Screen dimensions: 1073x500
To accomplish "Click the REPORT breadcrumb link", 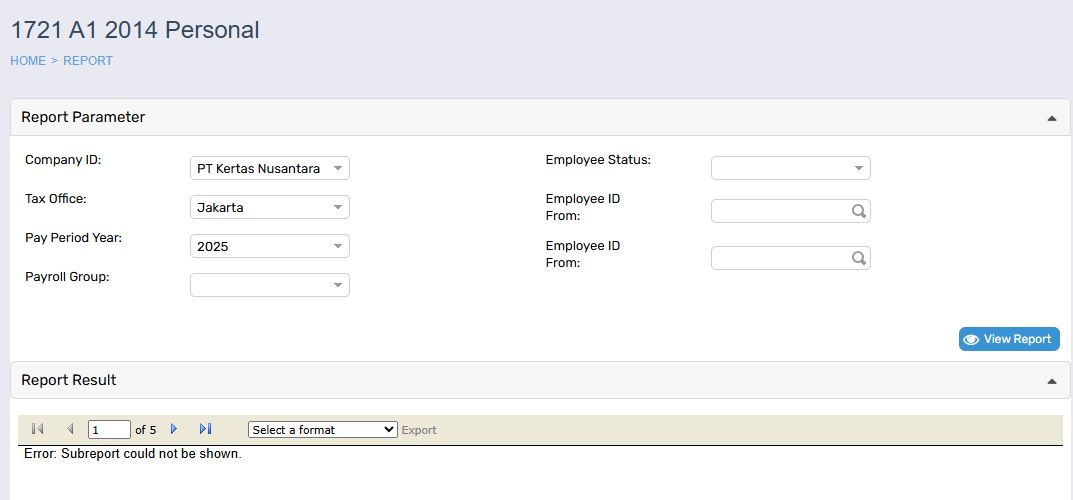I will [88, 61].
